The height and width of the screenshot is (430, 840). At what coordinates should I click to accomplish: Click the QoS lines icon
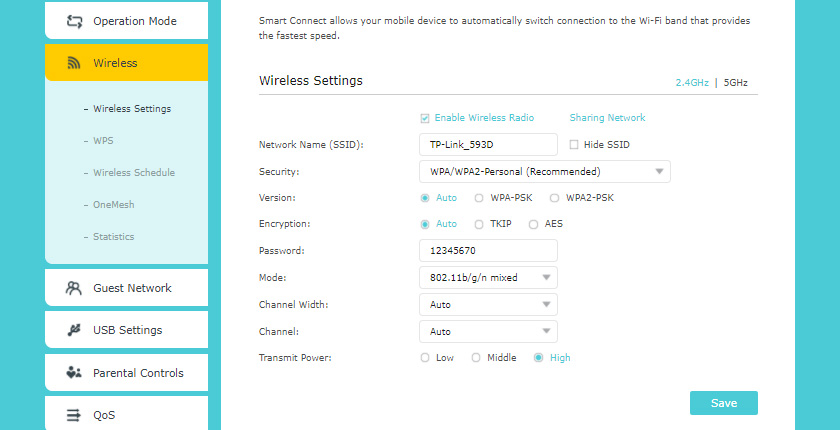click(74, 415)
